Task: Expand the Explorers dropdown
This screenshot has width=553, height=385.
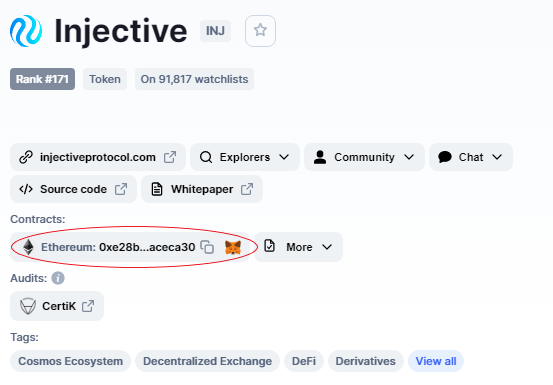Action: pos(245,157)
